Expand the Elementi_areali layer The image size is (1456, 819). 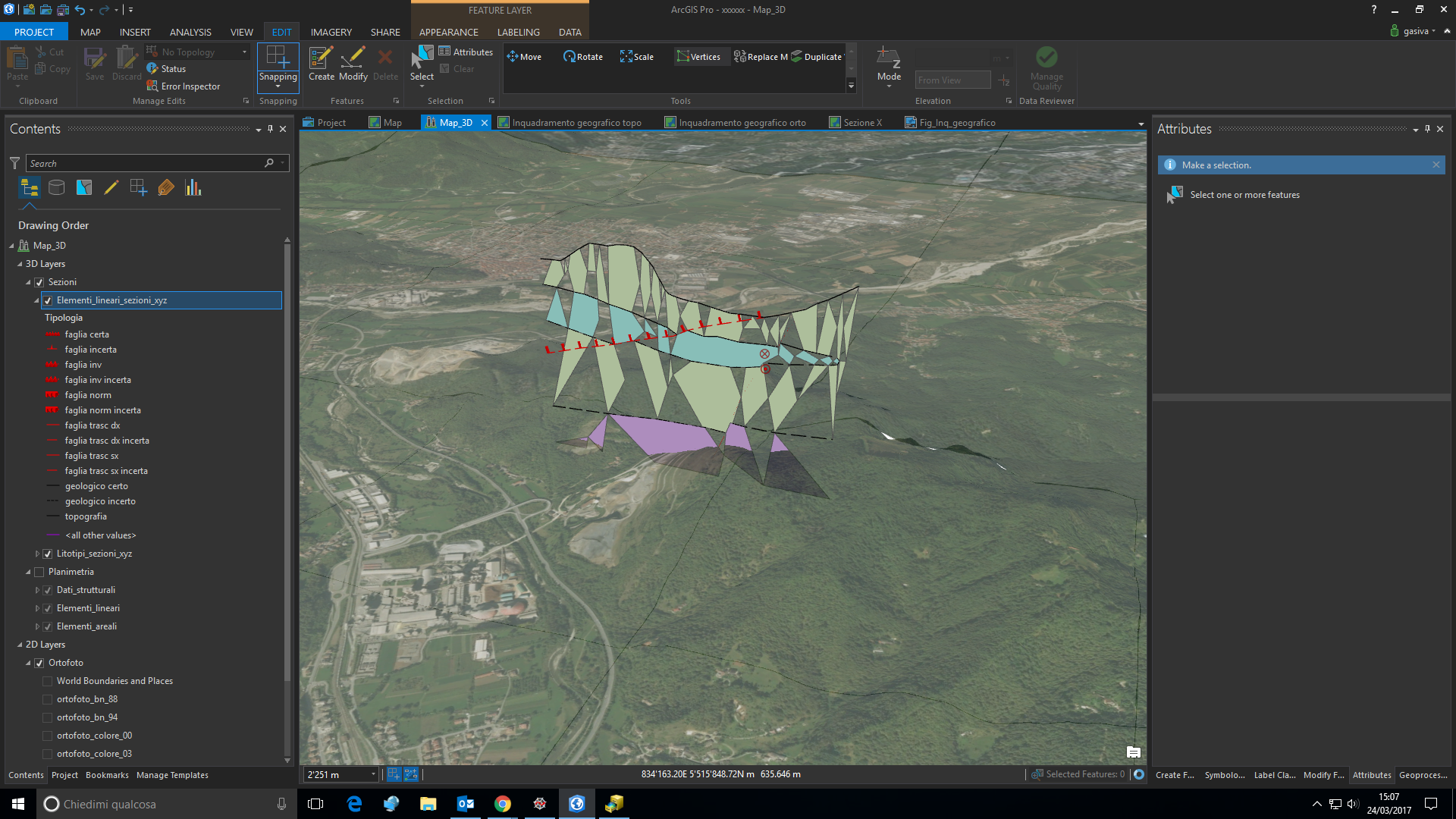37,626
